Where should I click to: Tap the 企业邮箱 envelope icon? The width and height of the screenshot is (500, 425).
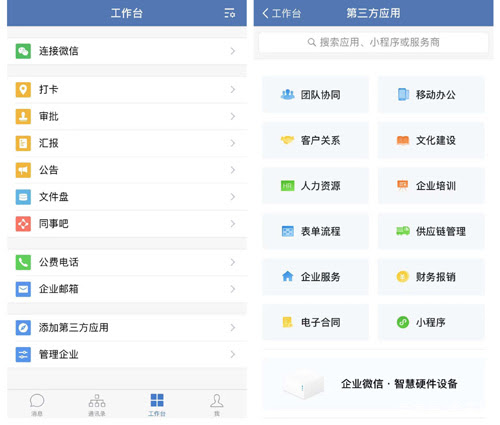(23, 289)
